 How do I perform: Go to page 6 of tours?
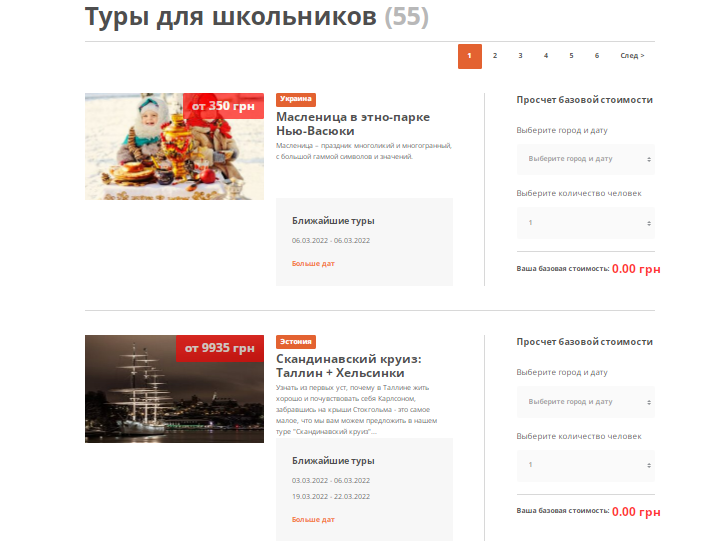(x=597, y=56)
